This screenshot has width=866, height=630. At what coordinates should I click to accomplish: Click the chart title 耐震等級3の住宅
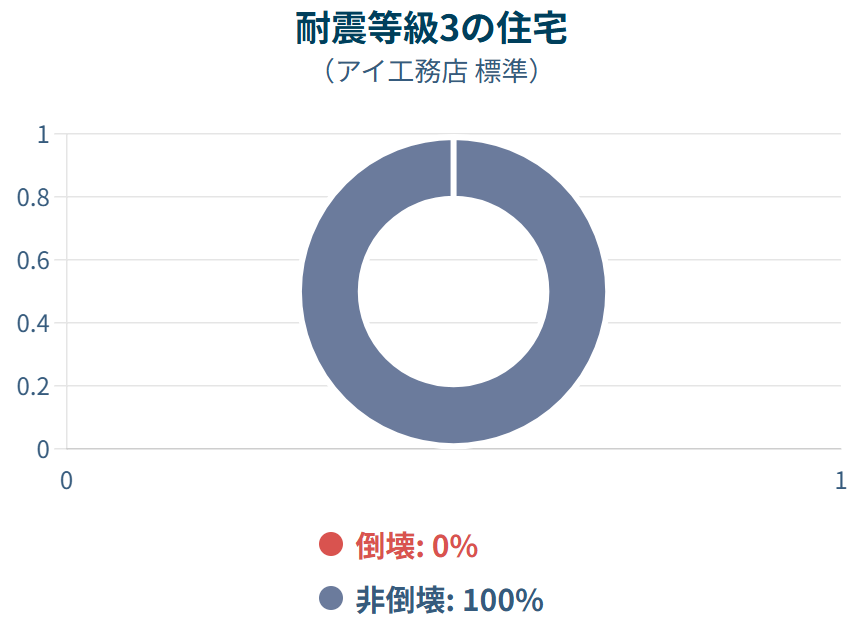(432, 30)
